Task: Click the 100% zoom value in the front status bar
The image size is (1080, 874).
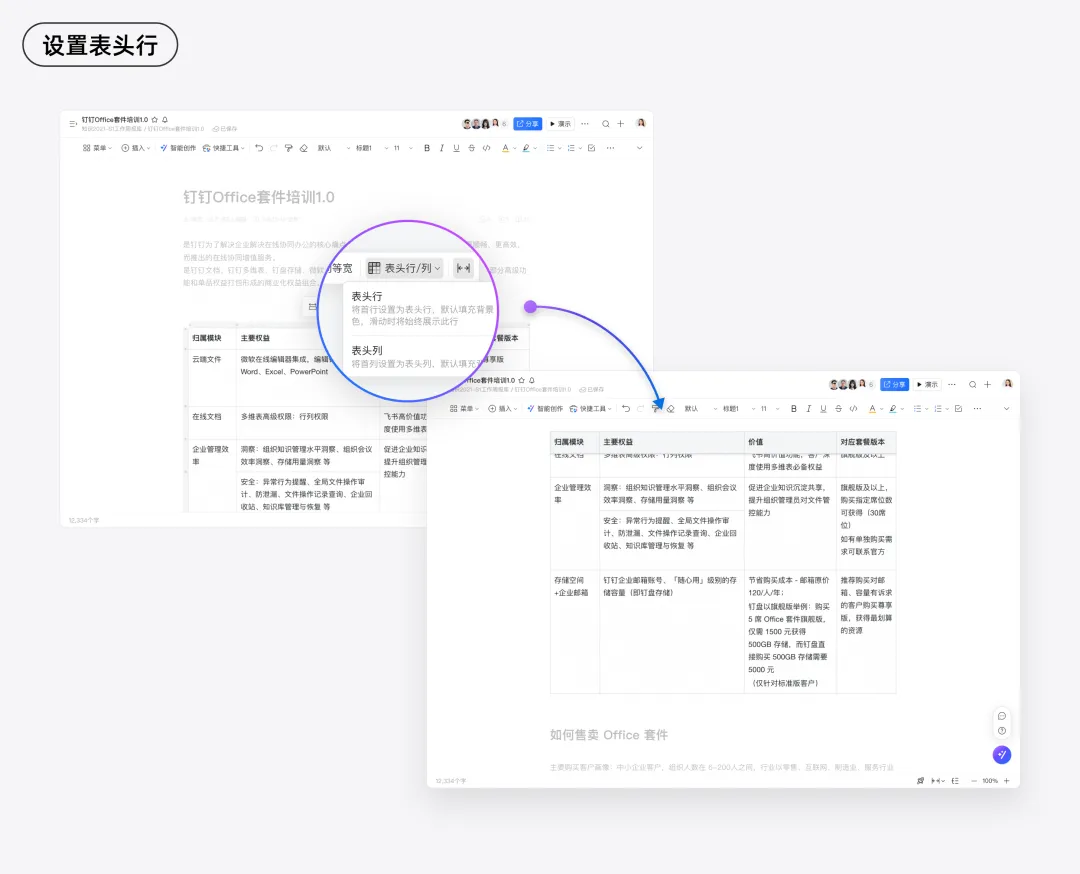Action: click(990, 781)
